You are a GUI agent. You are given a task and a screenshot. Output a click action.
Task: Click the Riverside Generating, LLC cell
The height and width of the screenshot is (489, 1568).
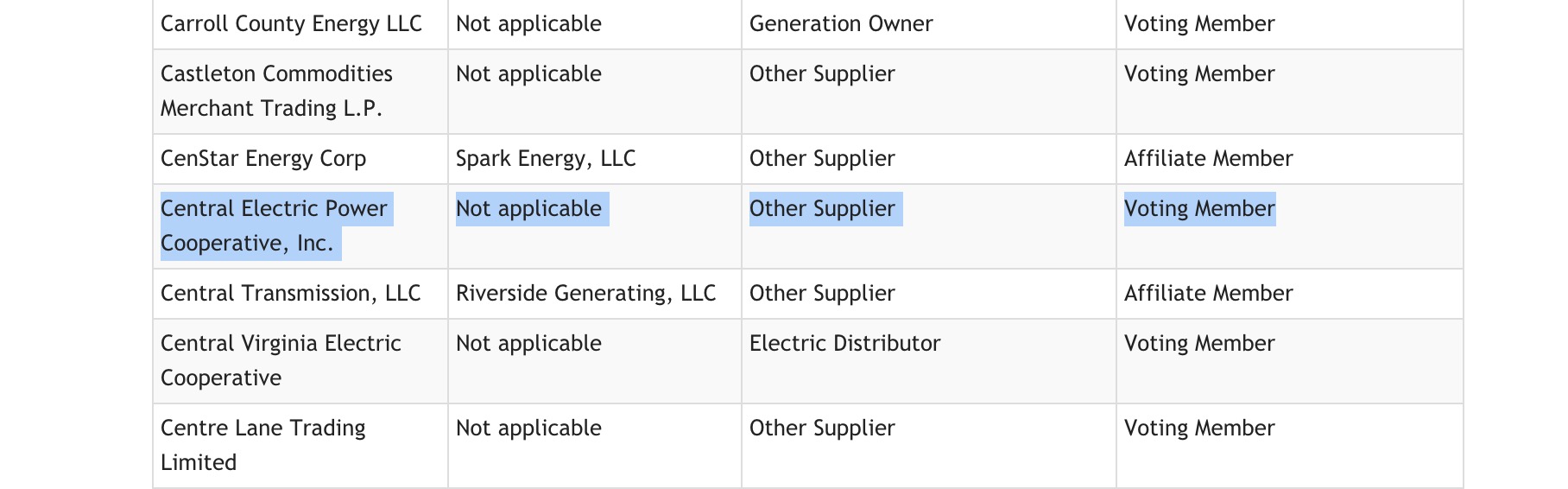pos(585,294)
